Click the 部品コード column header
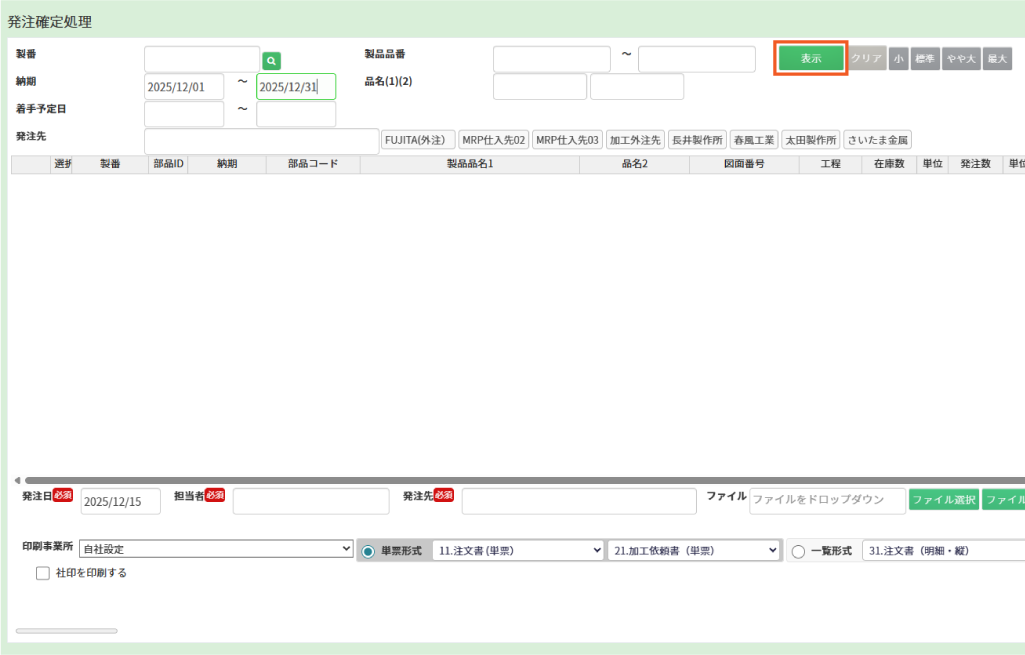1025x655 pixels. pyautogui.click(x=313, y=164)
